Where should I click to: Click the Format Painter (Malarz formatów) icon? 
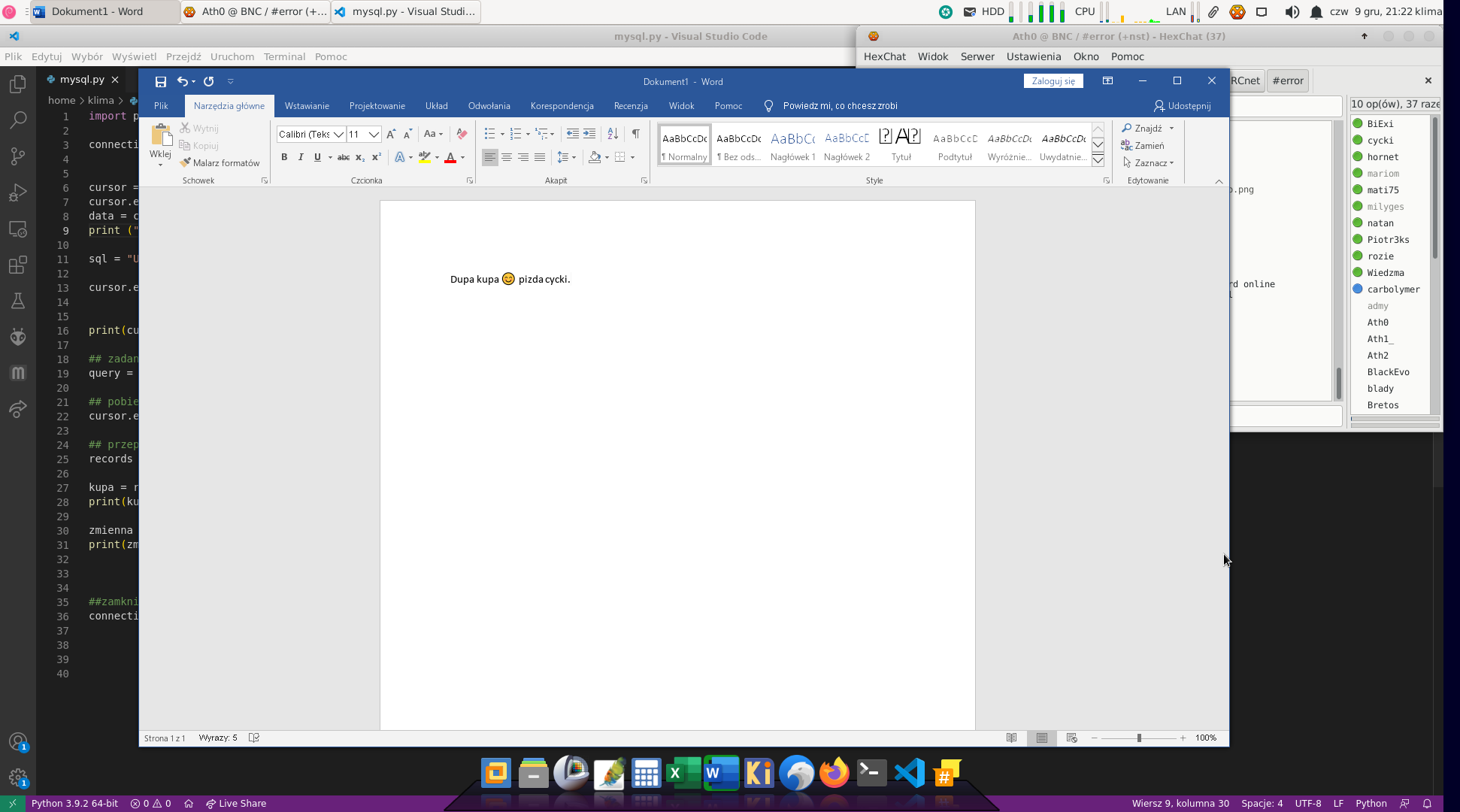[185, 162]
